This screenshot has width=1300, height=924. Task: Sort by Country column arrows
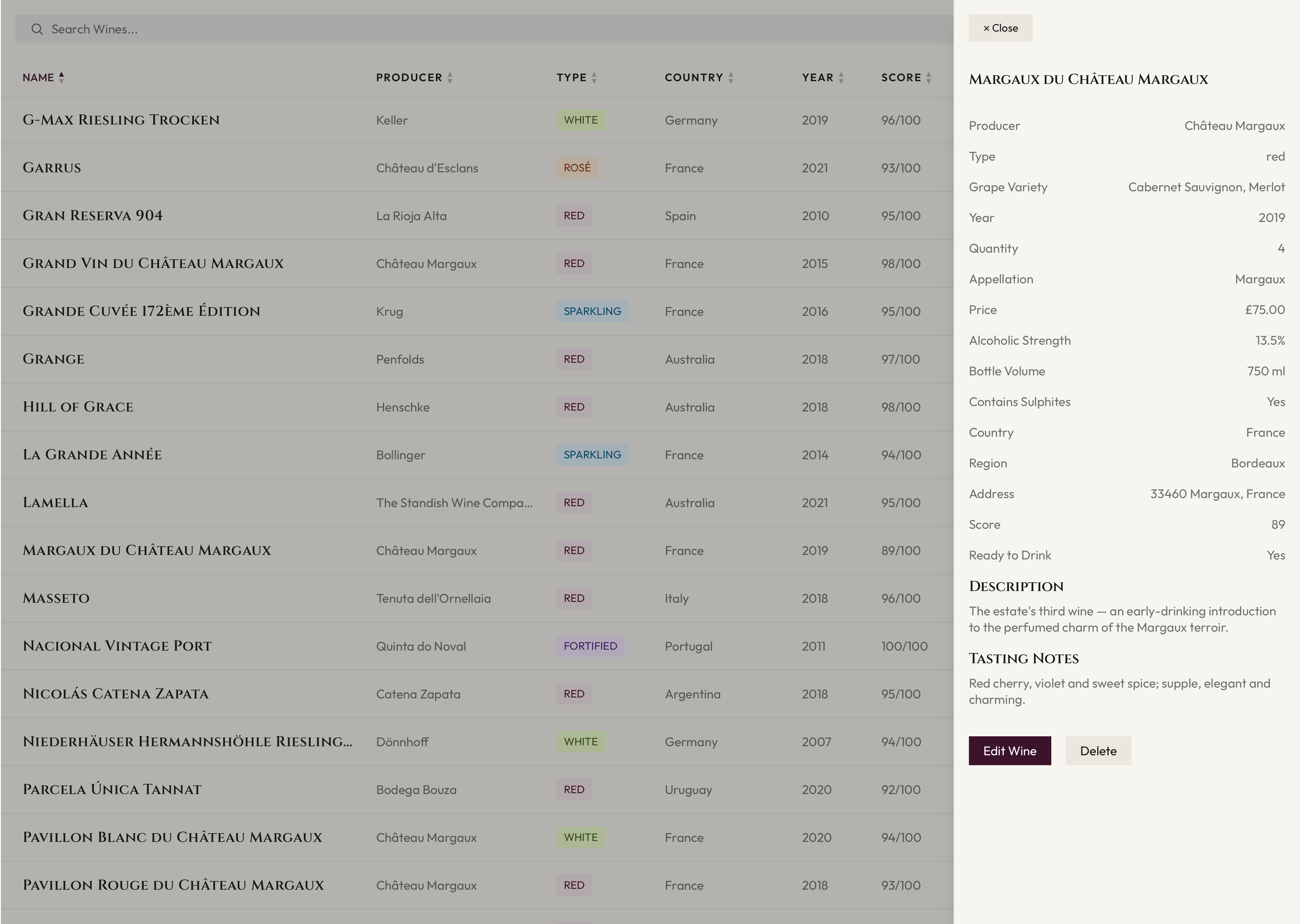coord(731,77)
